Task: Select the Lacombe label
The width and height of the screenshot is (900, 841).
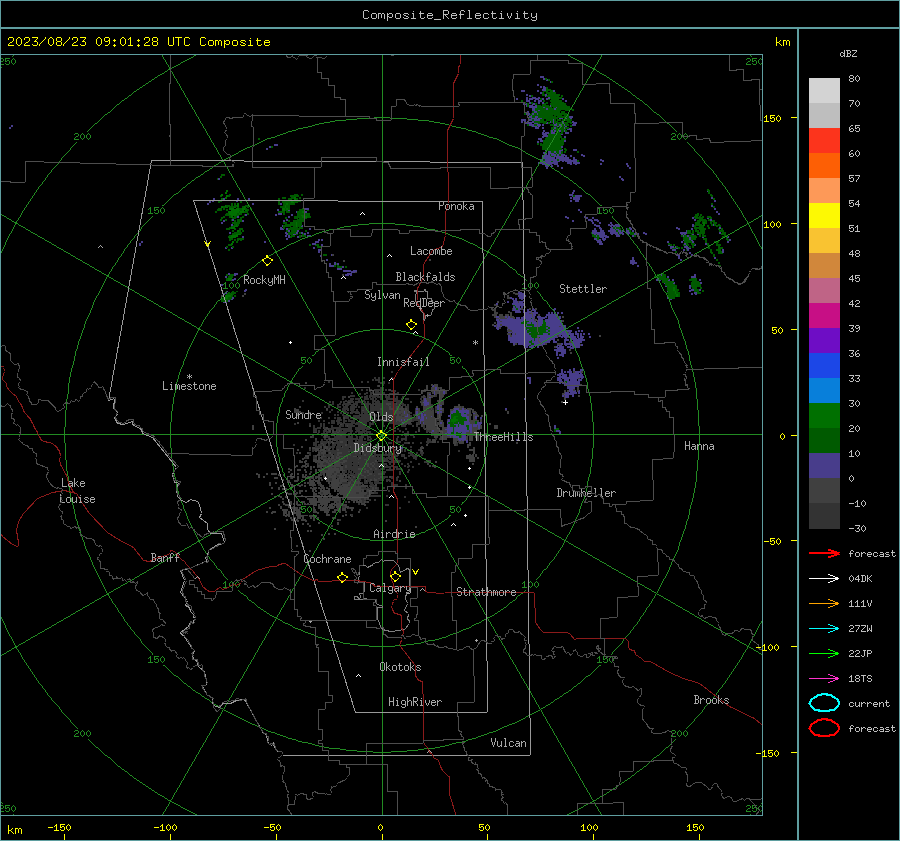Action: point(430,251)
